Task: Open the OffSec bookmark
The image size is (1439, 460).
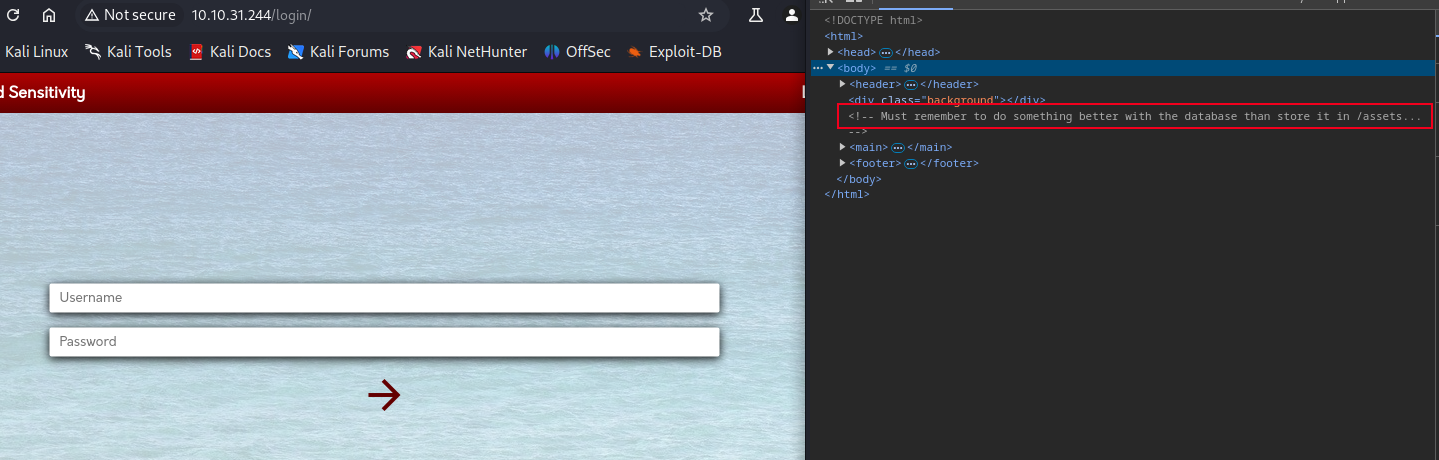Action: click(x=577, y=52)
